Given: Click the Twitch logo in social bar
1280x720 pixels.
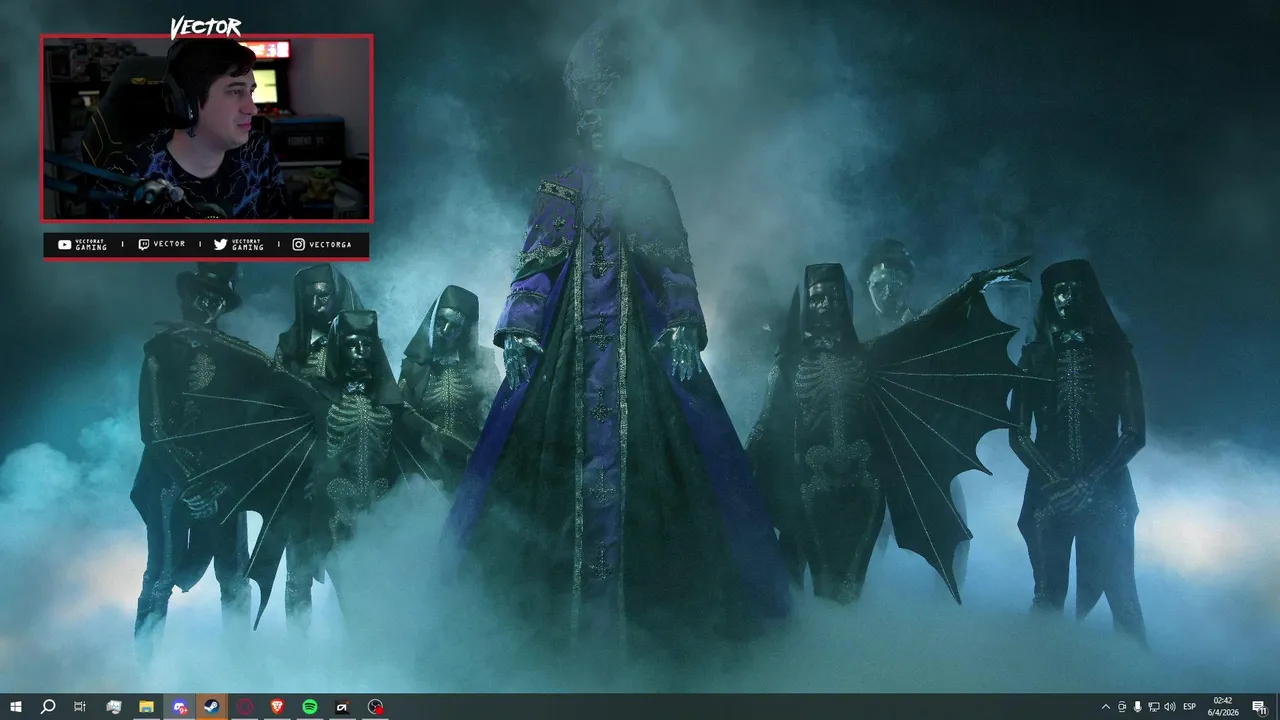Looking at the screenshot, I should click(143, 244).
